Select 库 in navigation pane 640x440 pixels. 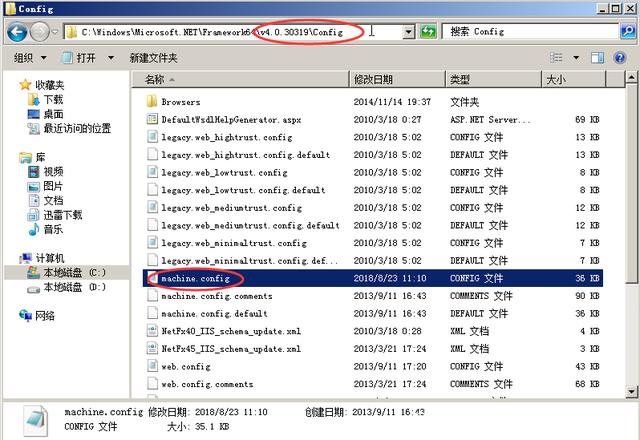coord(33,157)
